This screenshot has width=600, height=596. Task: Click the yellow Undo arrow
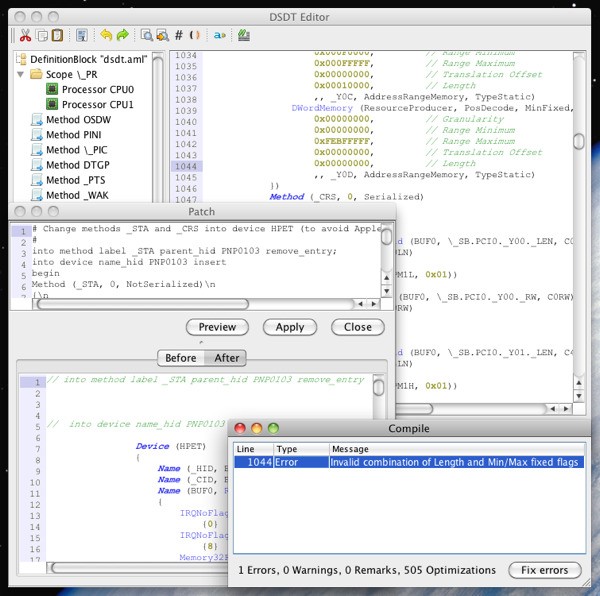click(x=106, y=35)
